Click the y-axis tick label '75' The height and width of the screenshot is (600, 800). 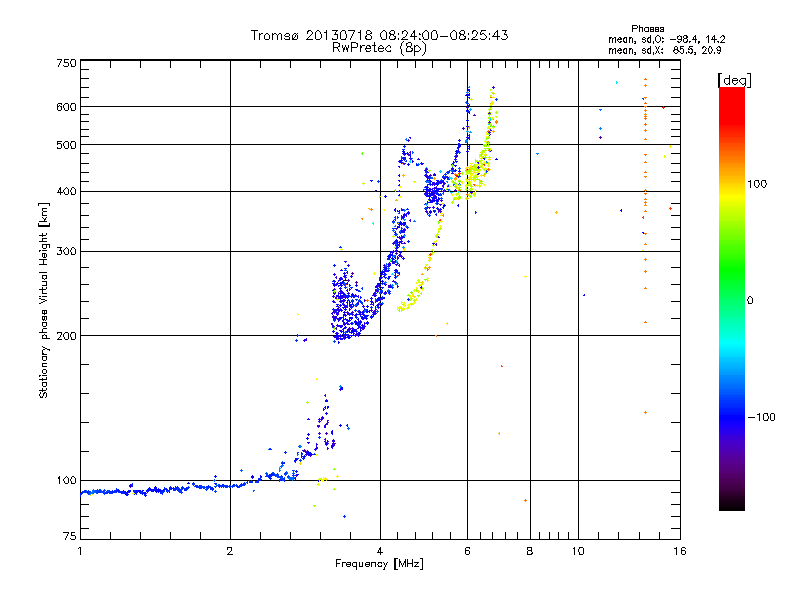click(70, 536)
